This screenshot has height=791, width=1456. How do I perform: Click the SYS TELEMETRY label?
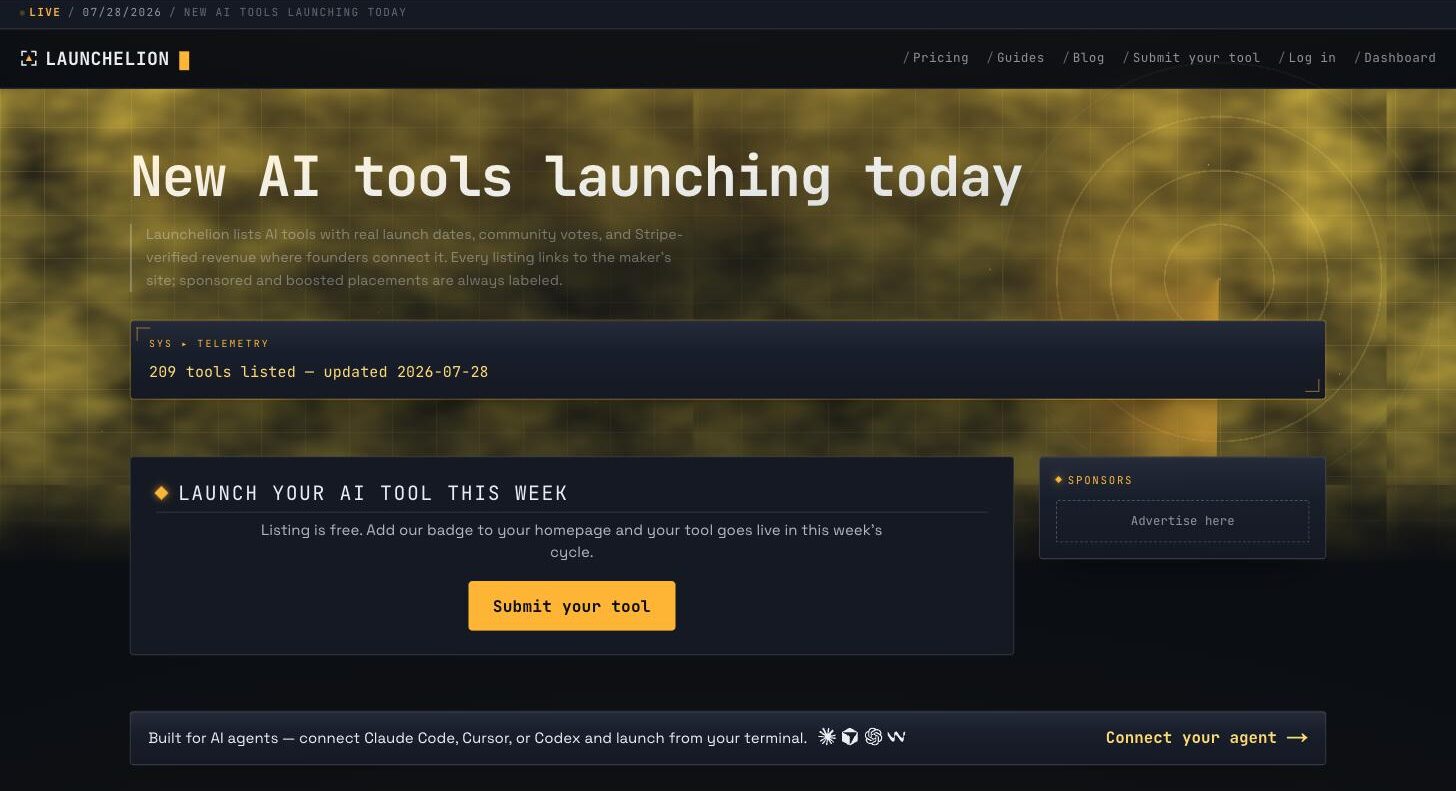click(x=209, y=343)
